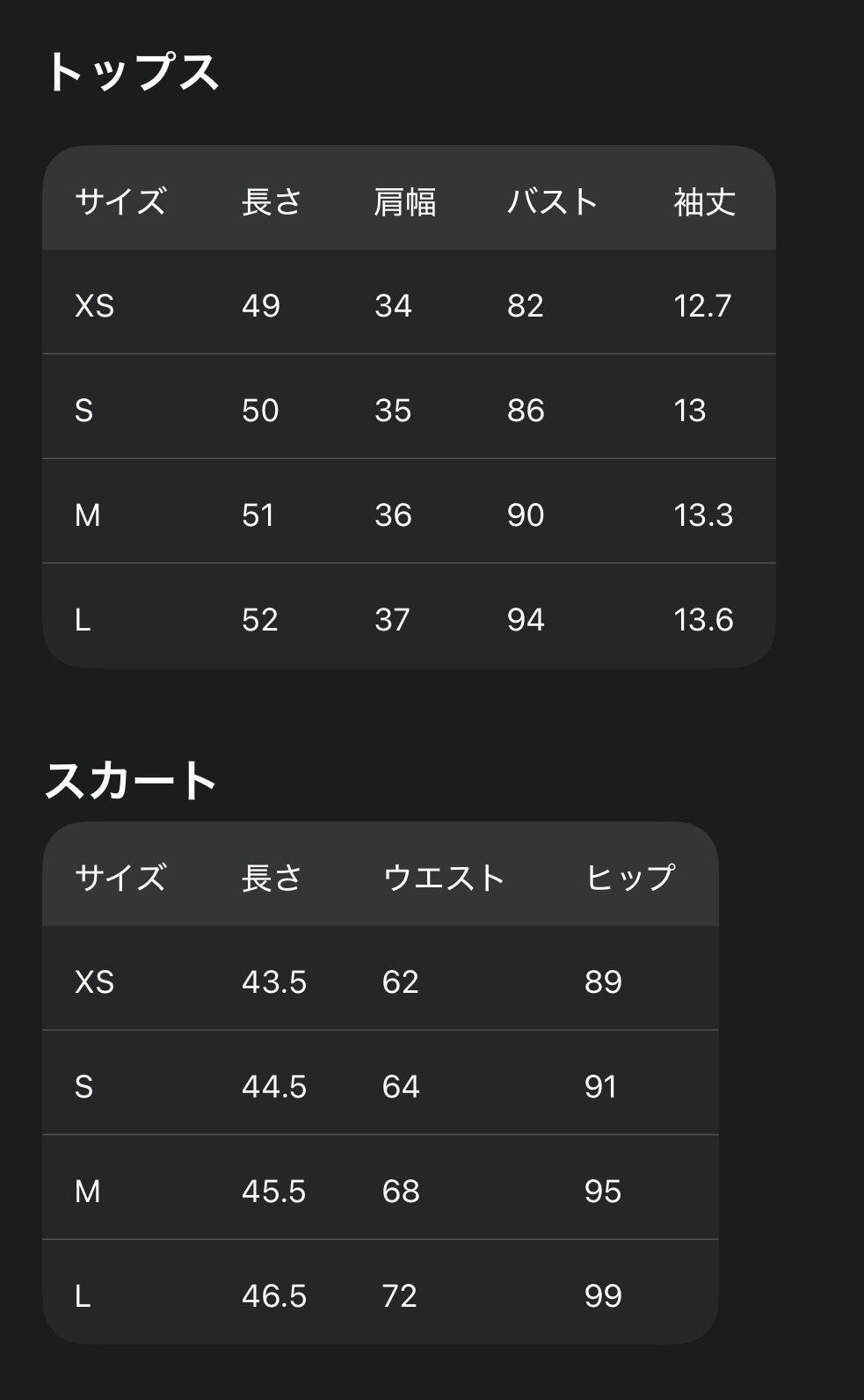Select the skirt length value 43.5

(x=274, y=982)
